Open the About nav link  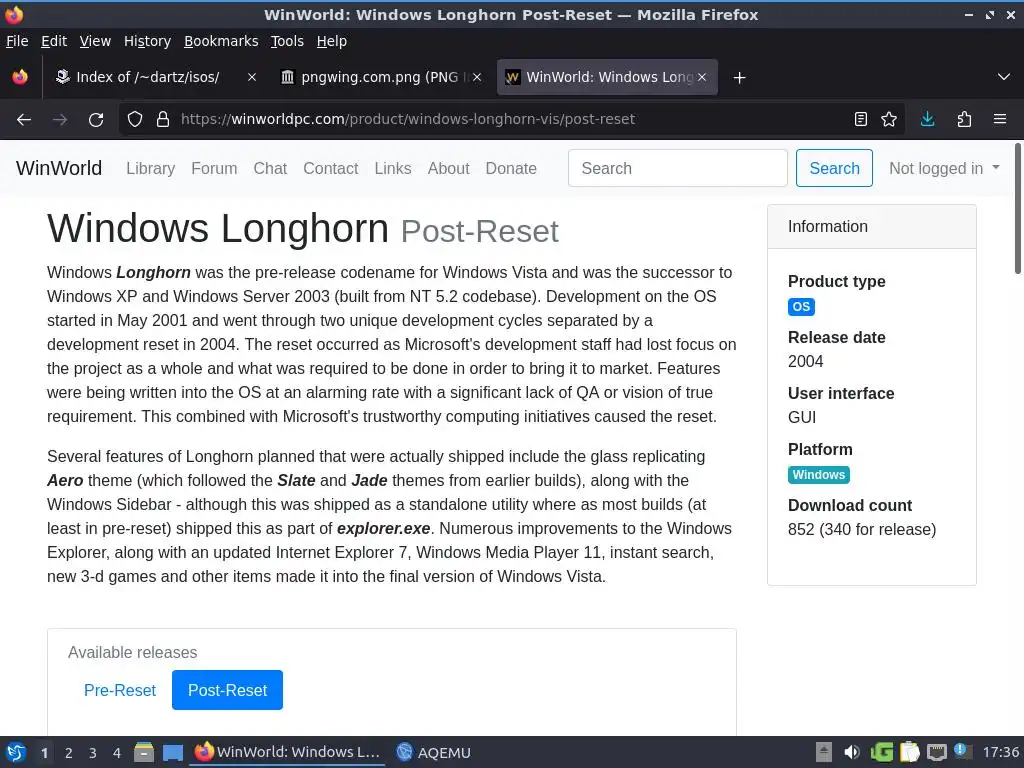449,168
